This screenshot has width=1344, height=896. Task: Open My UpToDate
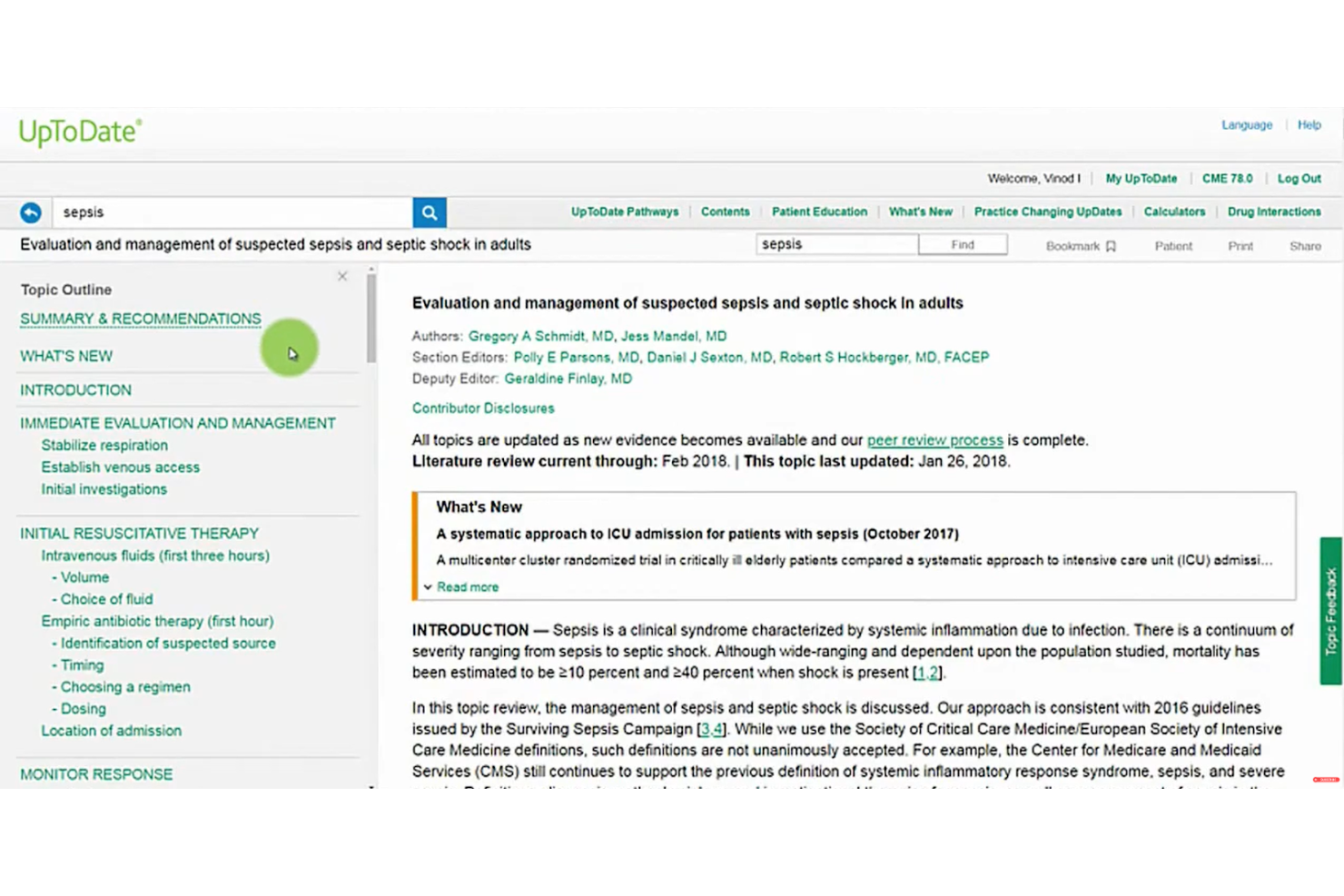point(1141,179)
